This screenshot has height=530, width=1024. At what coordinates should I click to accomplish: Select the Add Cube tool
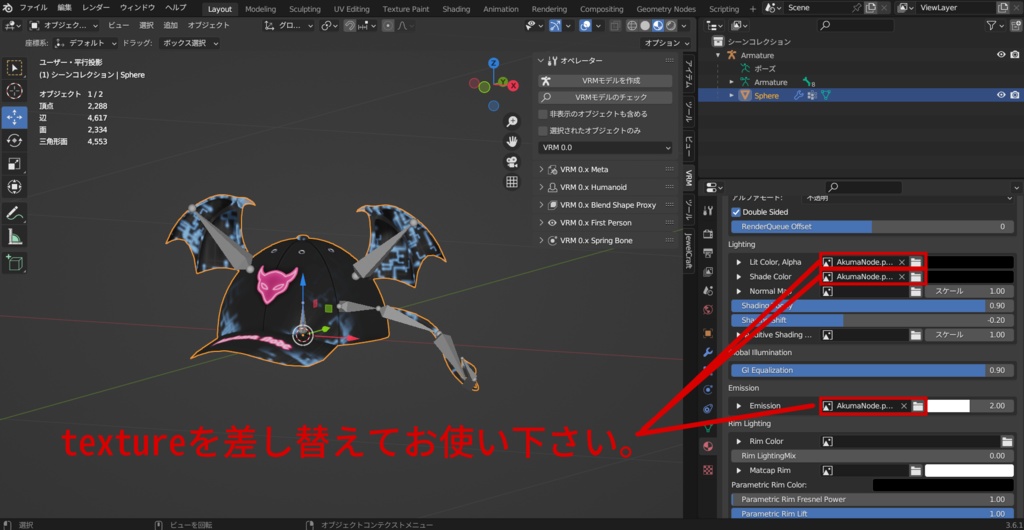14,263
